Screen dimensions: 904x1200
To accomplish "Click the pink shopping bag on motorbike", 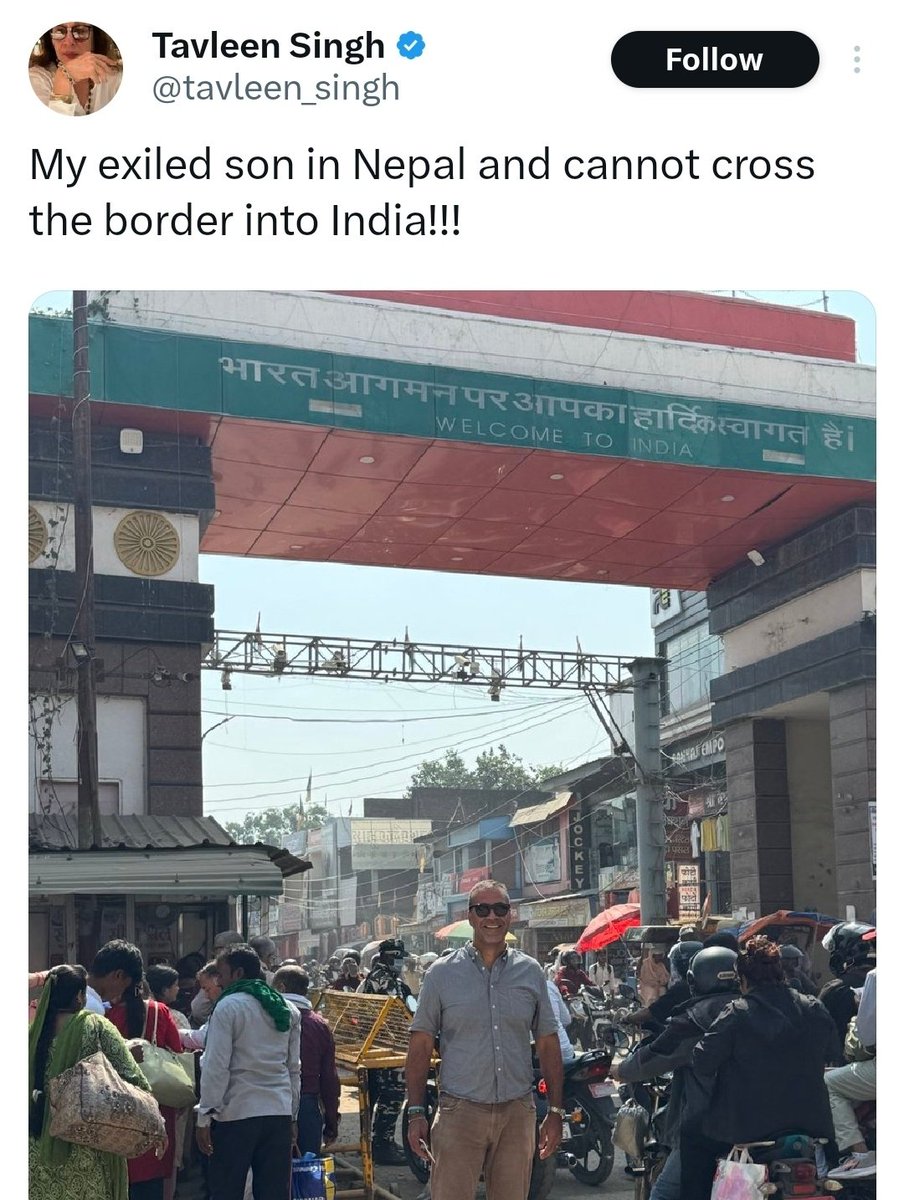I will click(x=738, y=1174).
